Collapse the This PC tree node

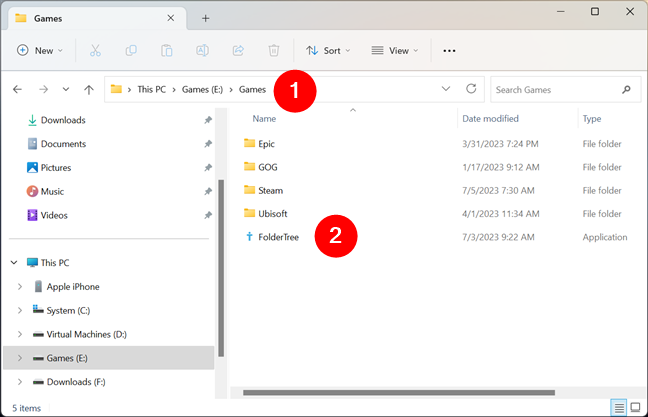click(13, 263)
